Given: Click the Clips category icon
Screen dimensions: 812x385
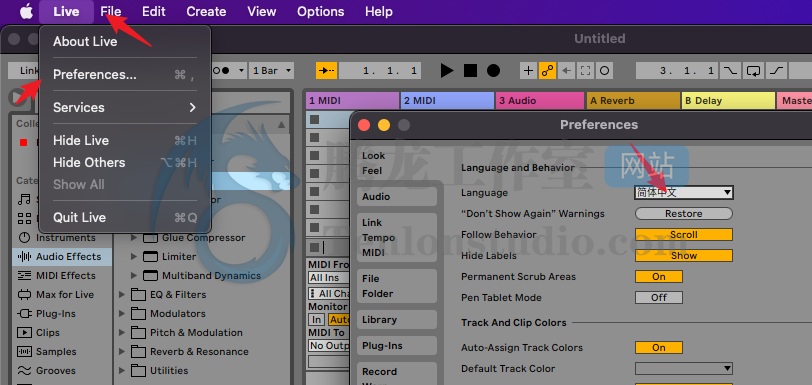Looking at the screenshot, I should click(x=24, y=333).
